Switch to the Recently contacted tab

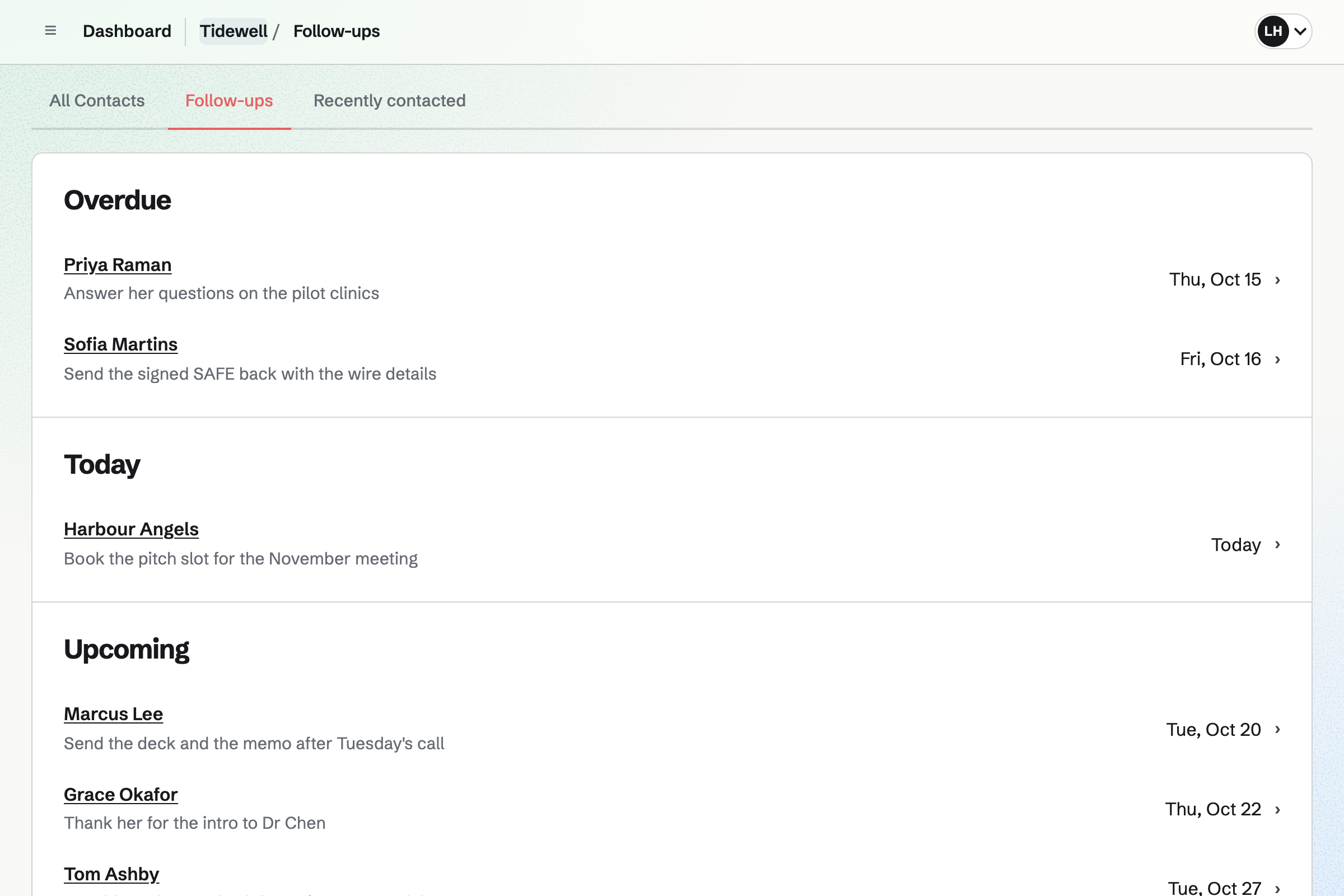[390, 101]
